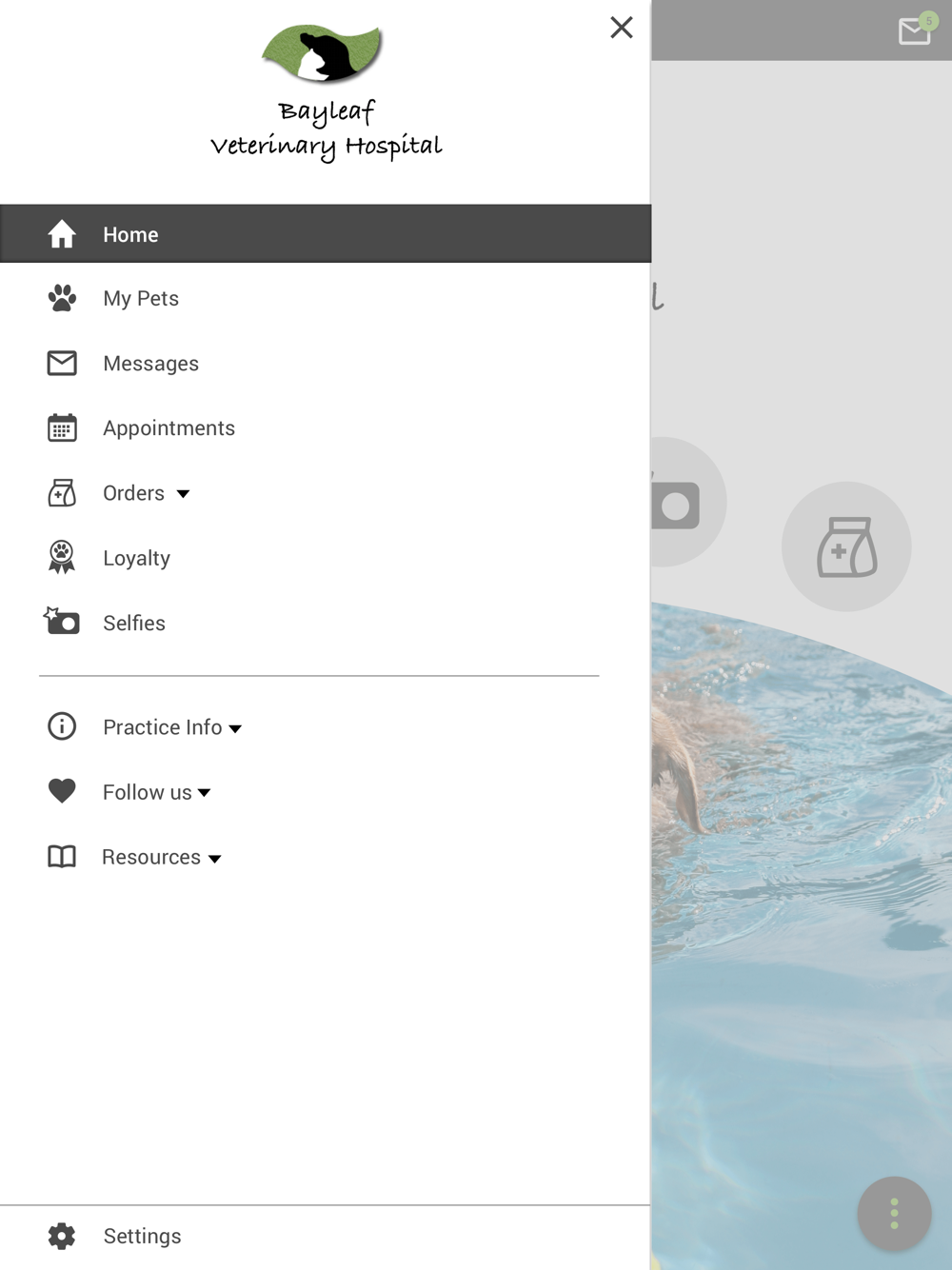Click the open book Resources icon

click(62, 857)
